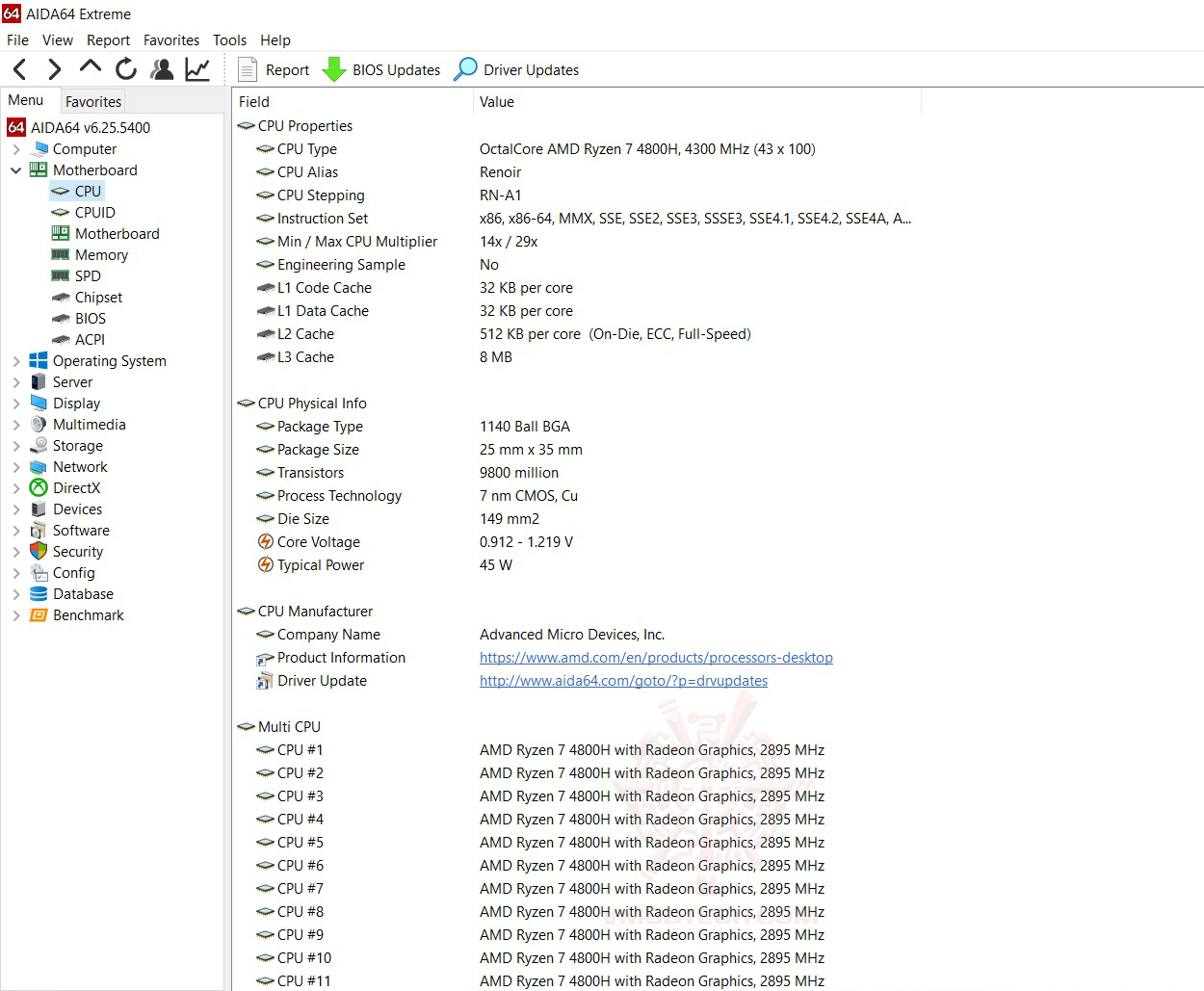Screen dimensions: 1204x991
Task: Refresh the page with the circular arrow
Action: point(126,69)
